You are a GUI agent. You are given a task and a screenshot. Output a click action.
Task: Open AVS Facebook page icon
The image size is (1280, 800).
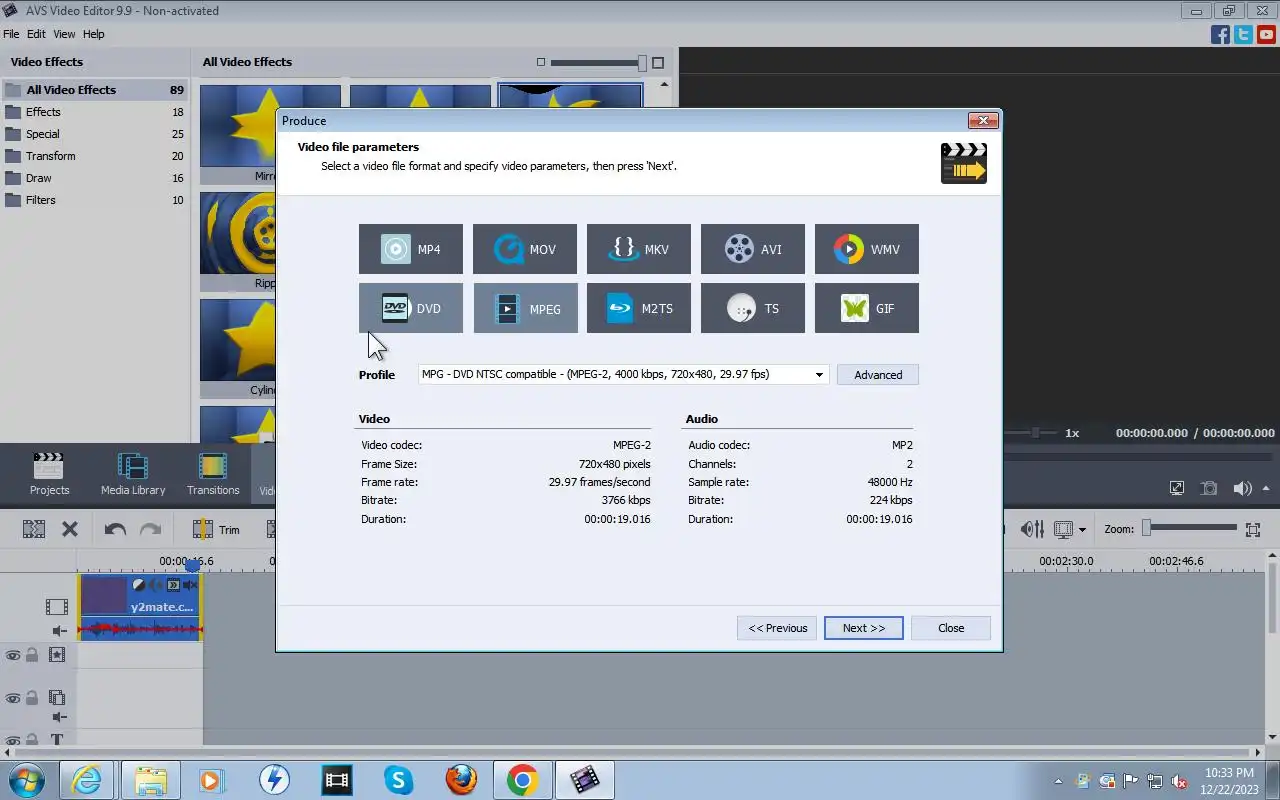click(1220, 34)
